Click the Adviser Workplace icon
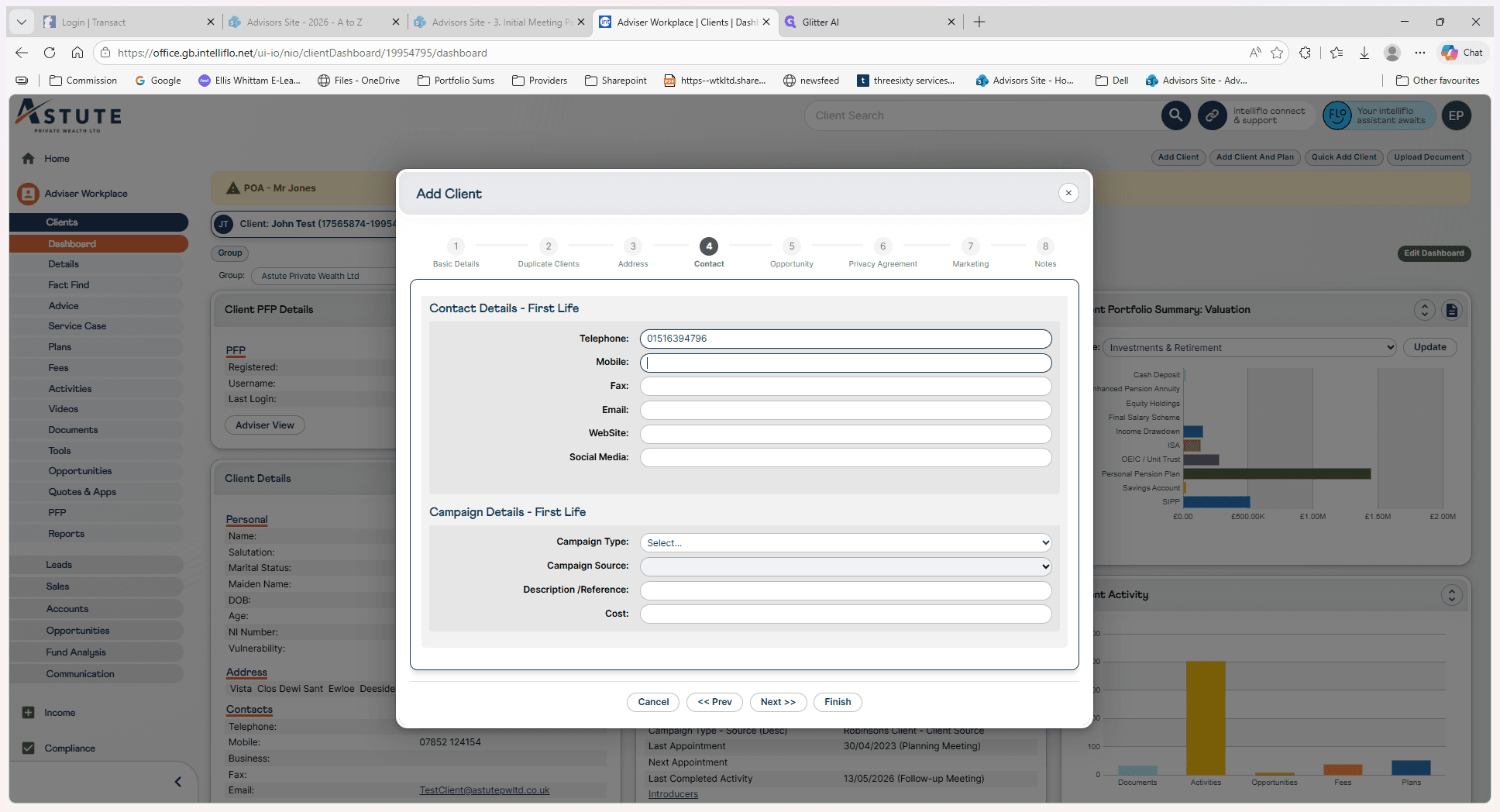Image resolution: width=1500 pixels, height=812 pixels. [28, 194]
